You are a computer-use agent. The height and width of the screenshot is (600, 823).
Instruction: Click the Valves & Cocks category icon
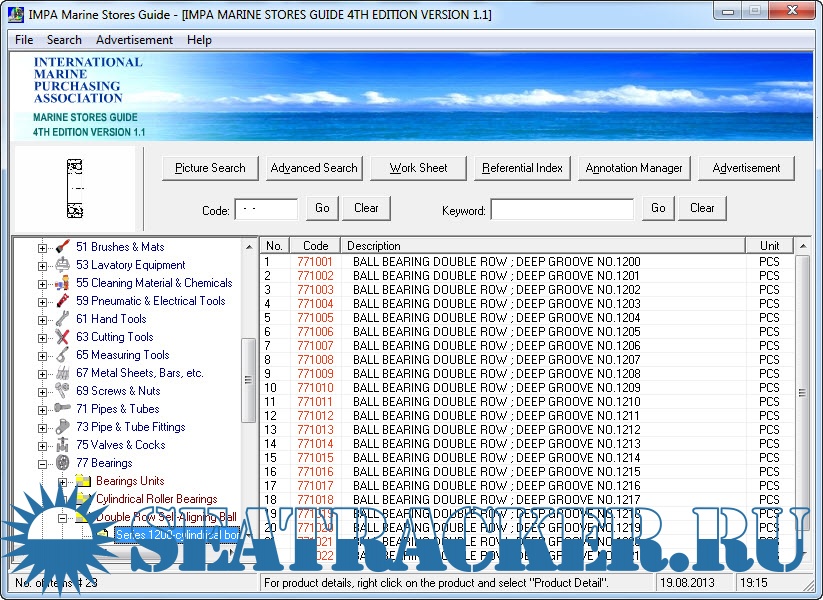[62, 445]
